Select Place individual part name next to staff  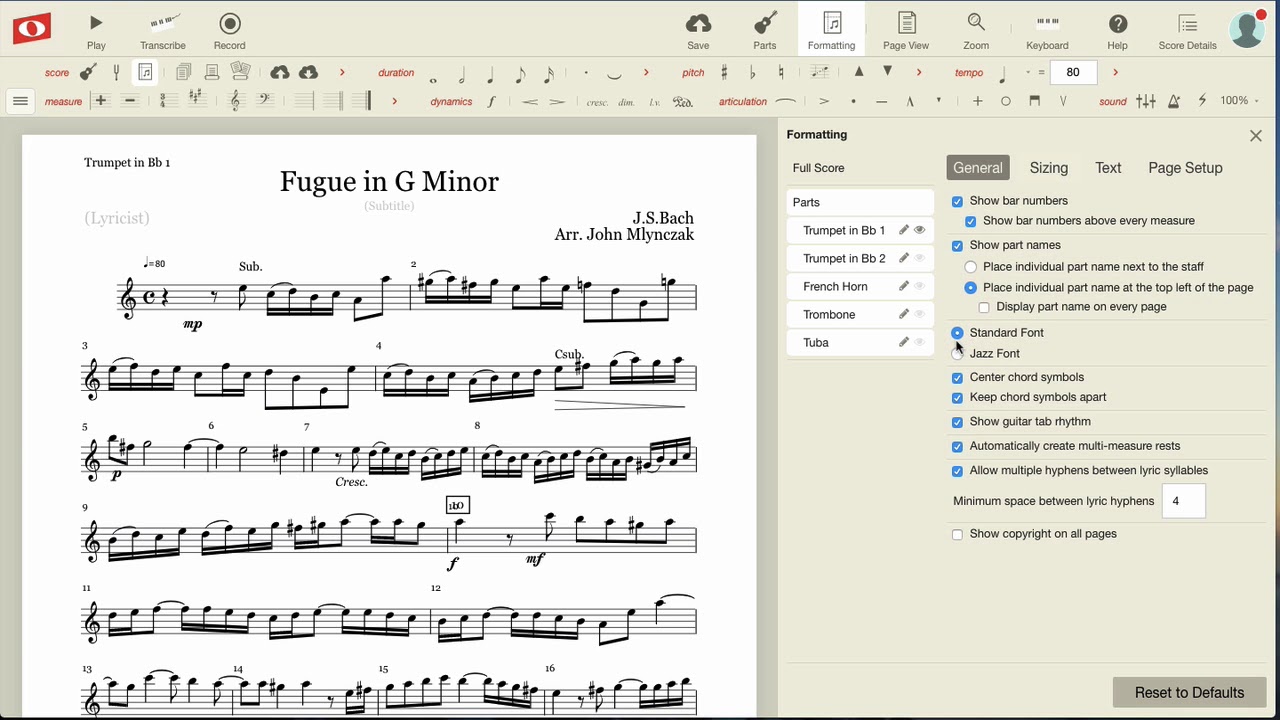(x=970, y=267)
